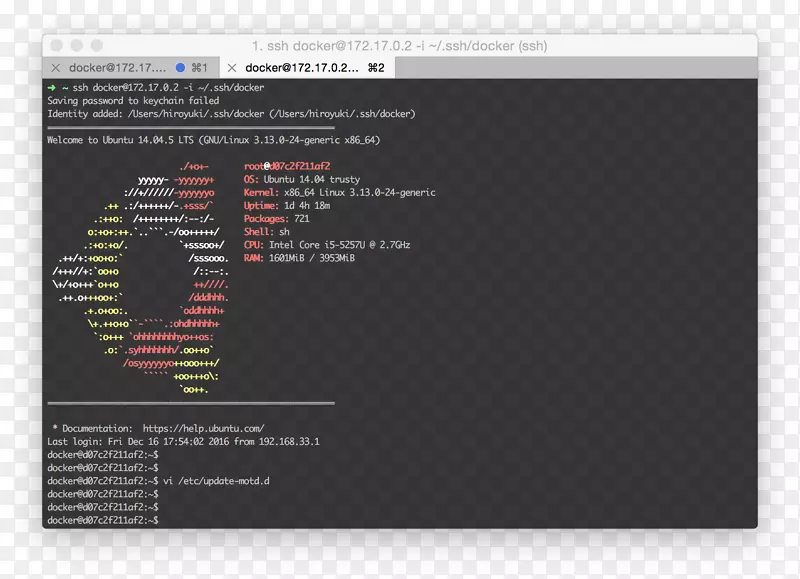Close the second docker@172.17.0.2 tab
Viewport: 800px width, 579px height.
[x=232, y=68]
